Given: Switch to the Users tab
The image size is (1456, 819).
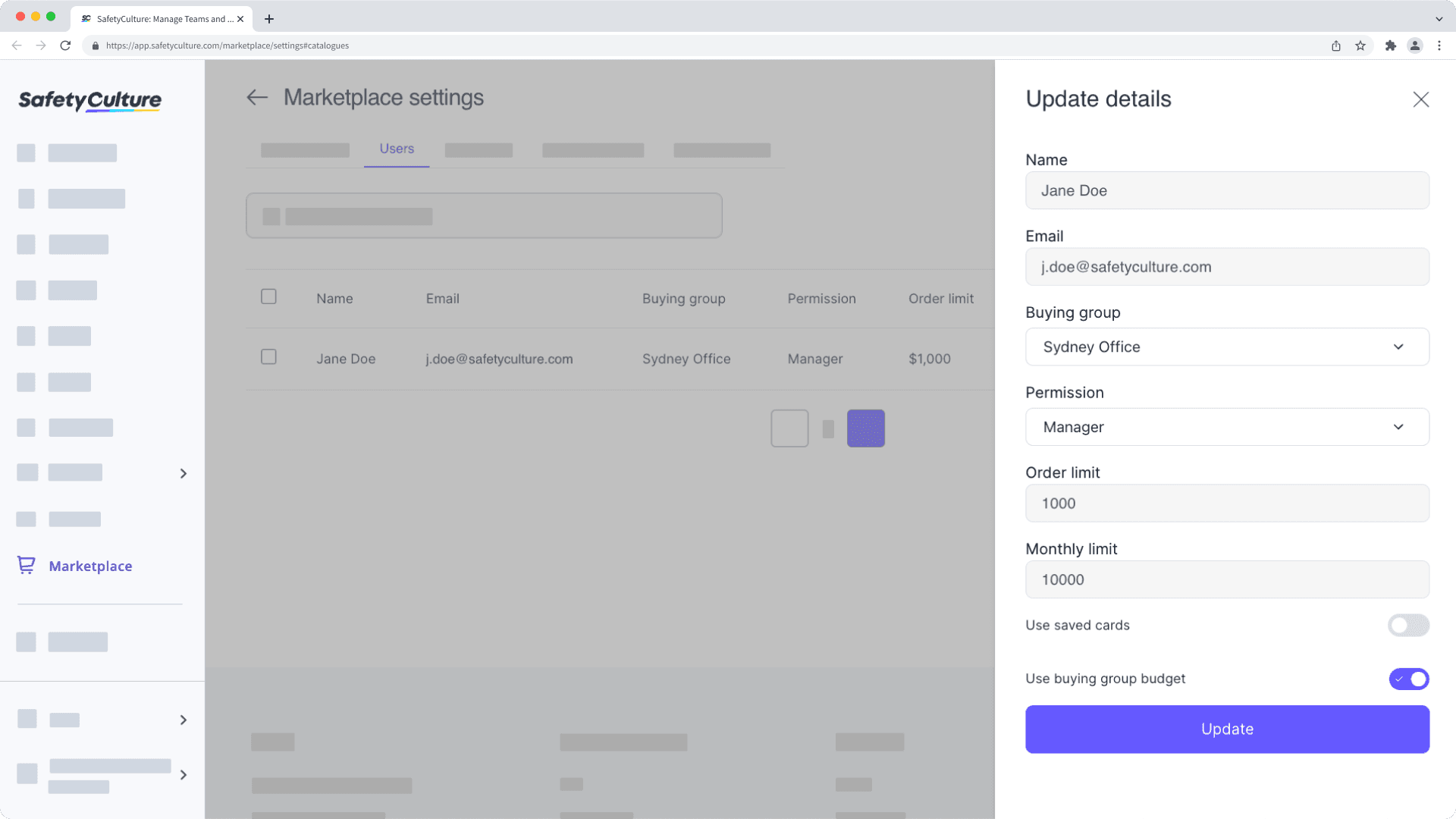Looking at the screenshot, I should 397,149.
